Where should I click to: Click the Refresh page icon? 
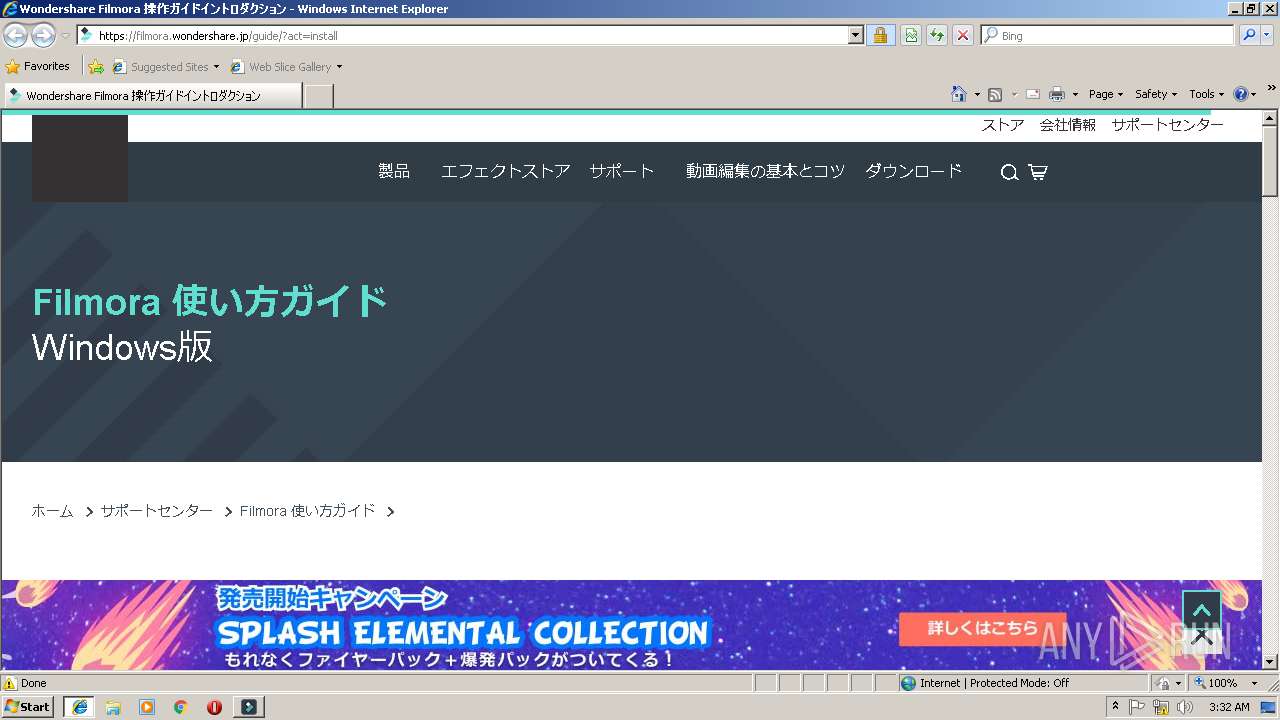[x=937, y=35]
